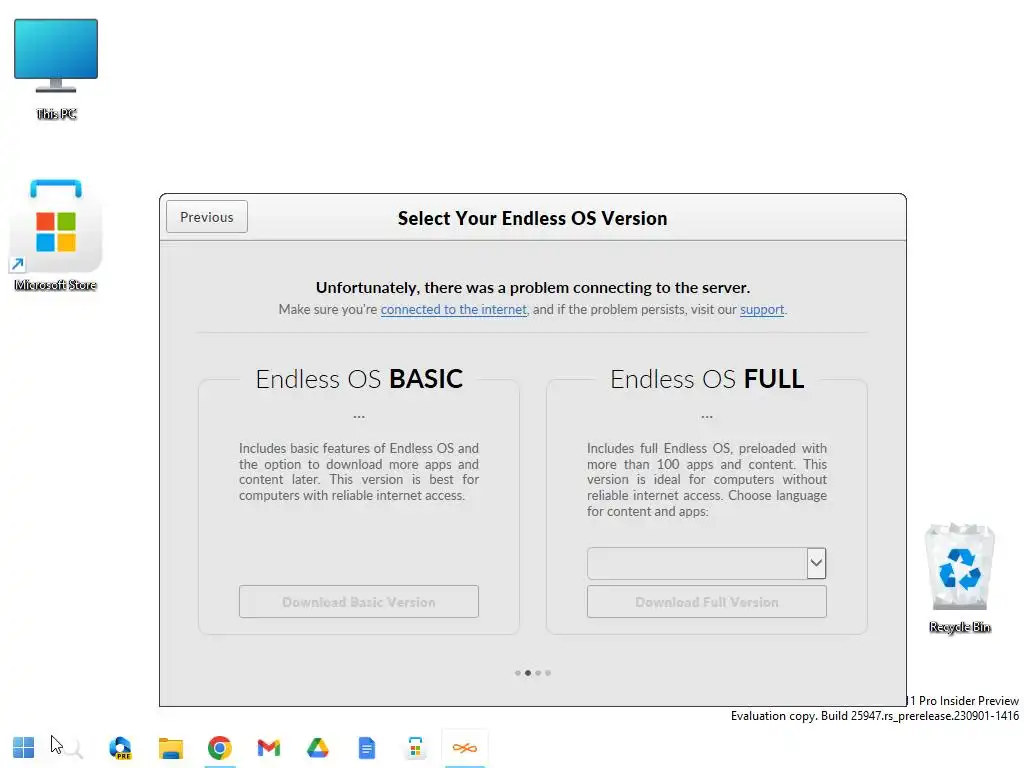The width and height of the screenshot is (1024, 768).
Task: Click the Basic version description paragraph
Action: 359,472
